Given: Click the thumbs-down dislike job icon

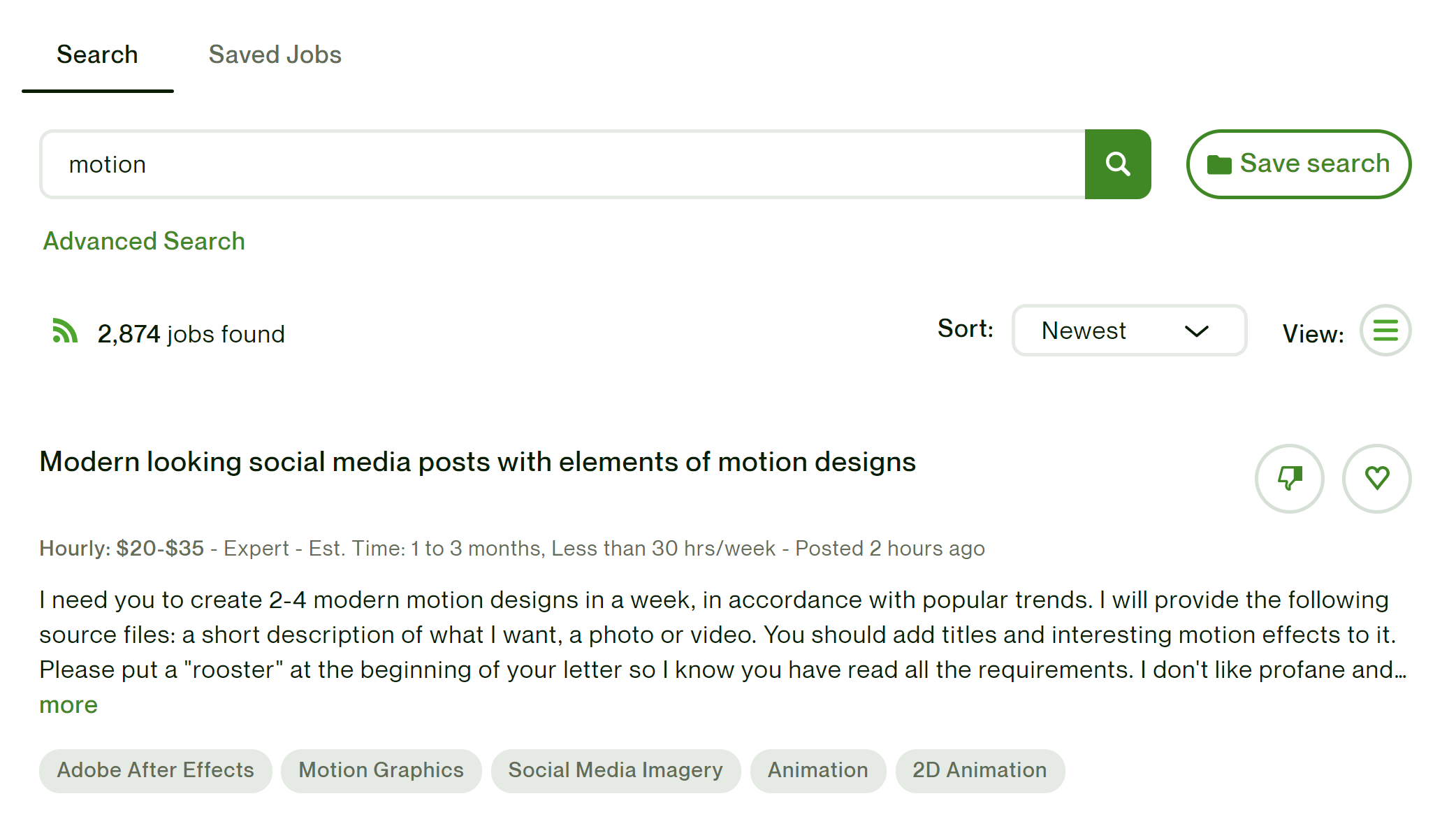Looking at the screenshot, I should click(x=1289, y=479).
